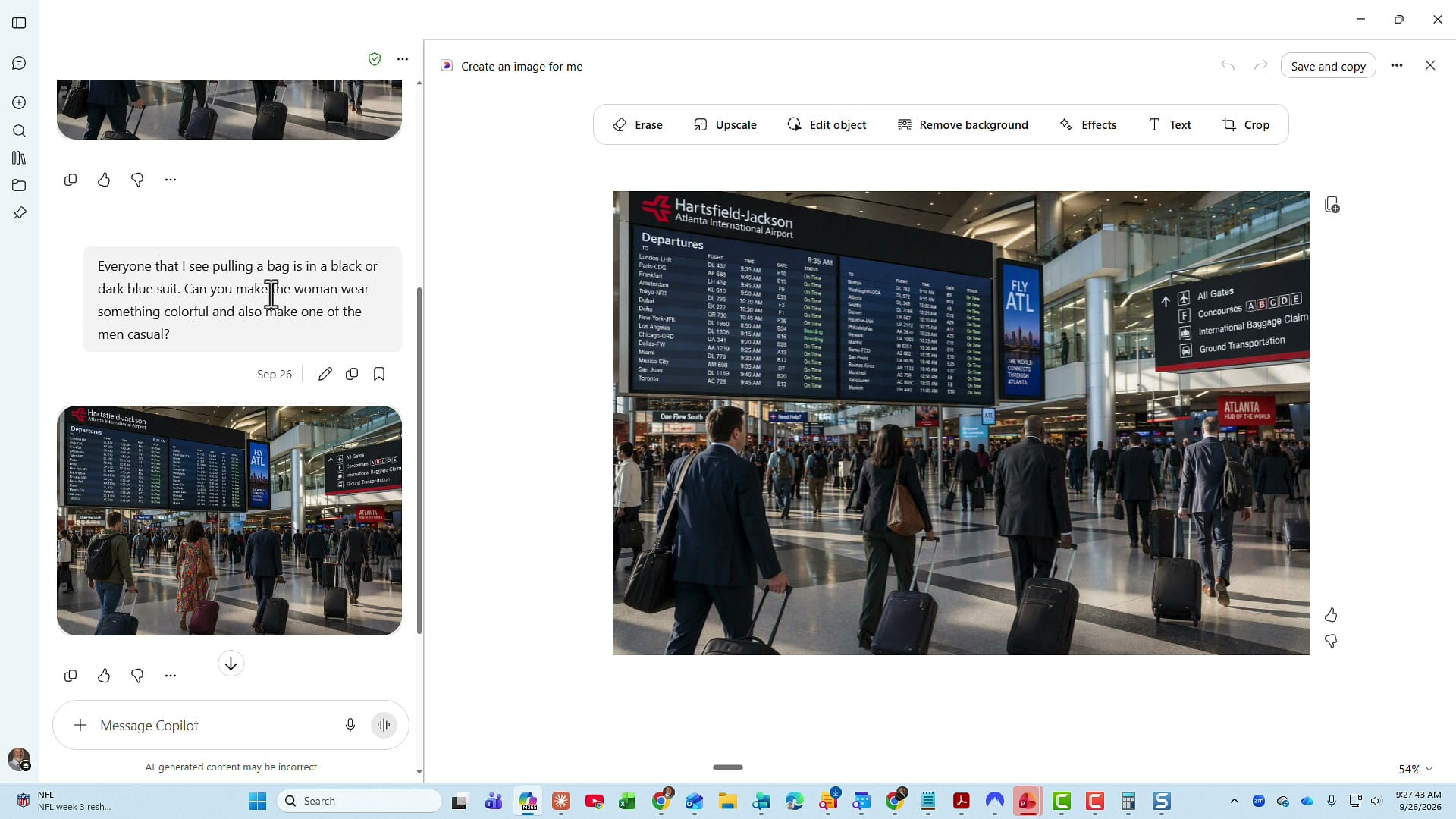
Task: Open the chat conversations icon in sidebar
Action: tap(19, 63)
